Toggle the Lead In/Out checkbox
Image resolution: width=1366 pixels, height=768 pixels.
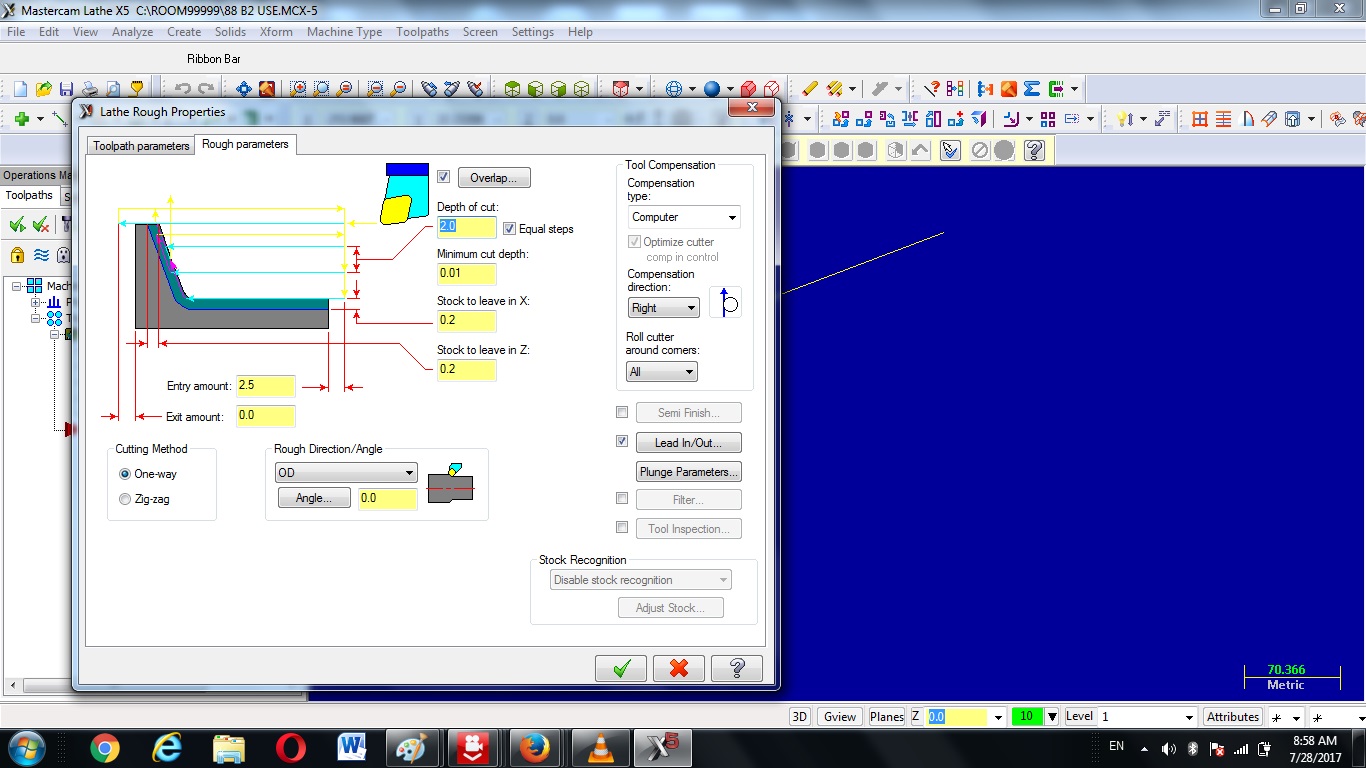point(622,441)
